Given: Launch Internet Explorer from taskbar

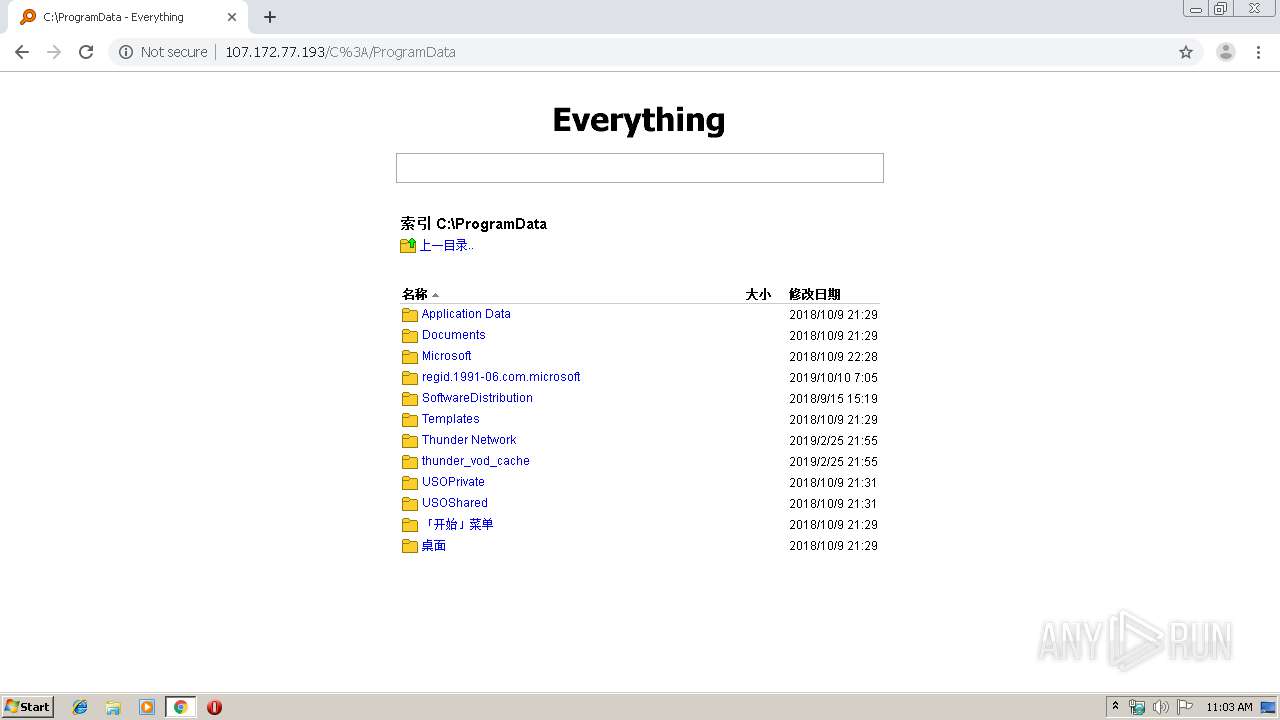Looking at the screenshot, I should (80, 707).
